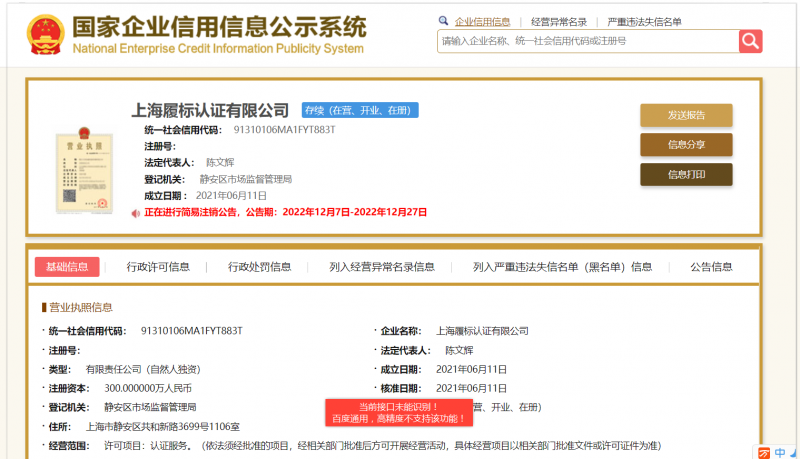The width and height of the screenshot is (800, 459).
Task: Click the national emblem logo
Action: point(46,34)
